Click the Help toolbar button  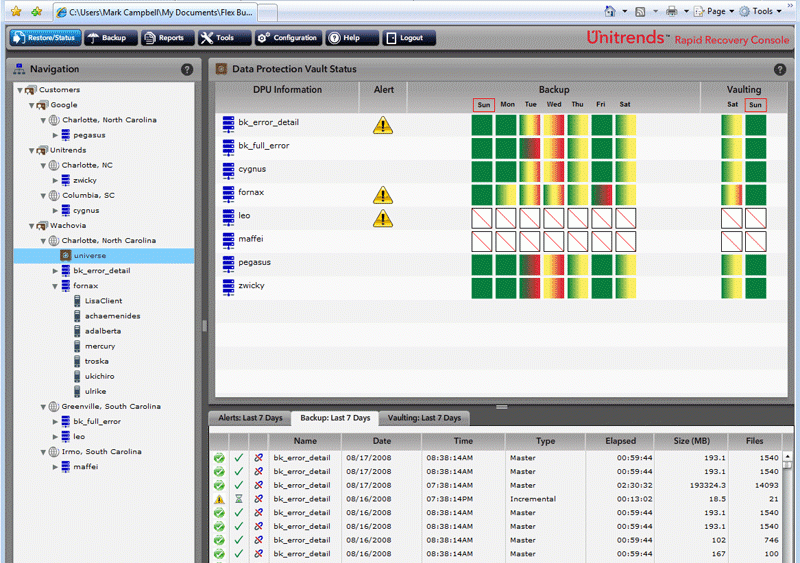point(352,38)
